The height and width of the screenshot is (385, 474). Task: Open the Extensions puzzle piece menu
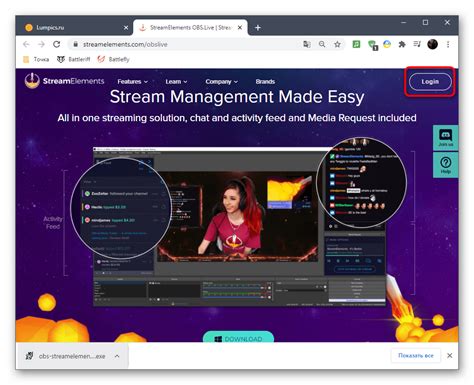coord(402,44)
